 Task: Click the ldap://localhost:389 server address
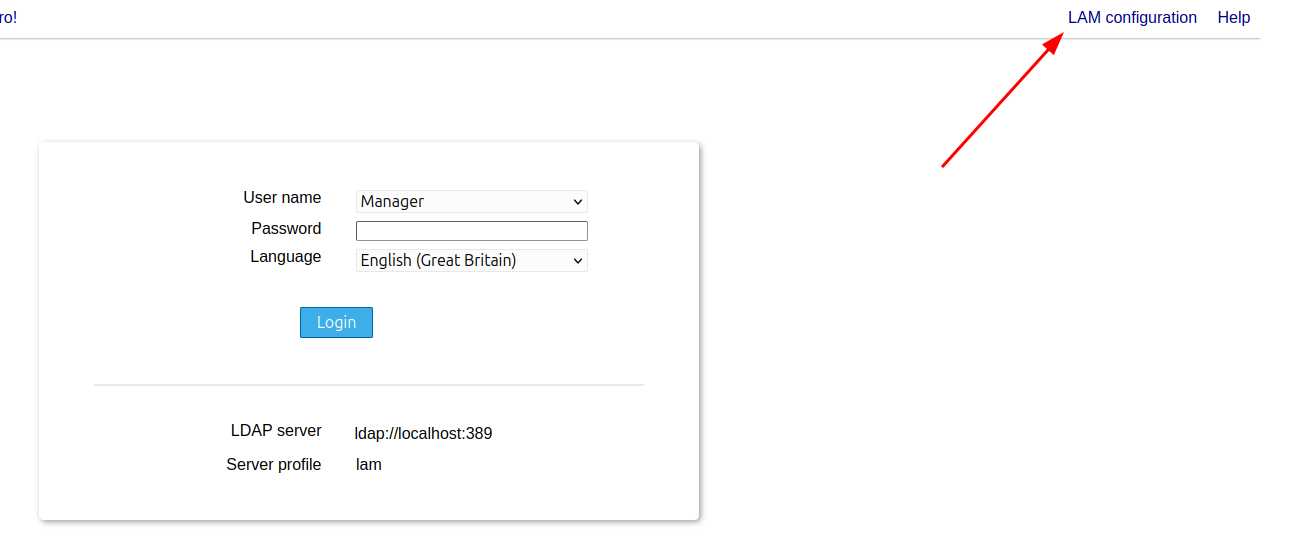[423, 434]
